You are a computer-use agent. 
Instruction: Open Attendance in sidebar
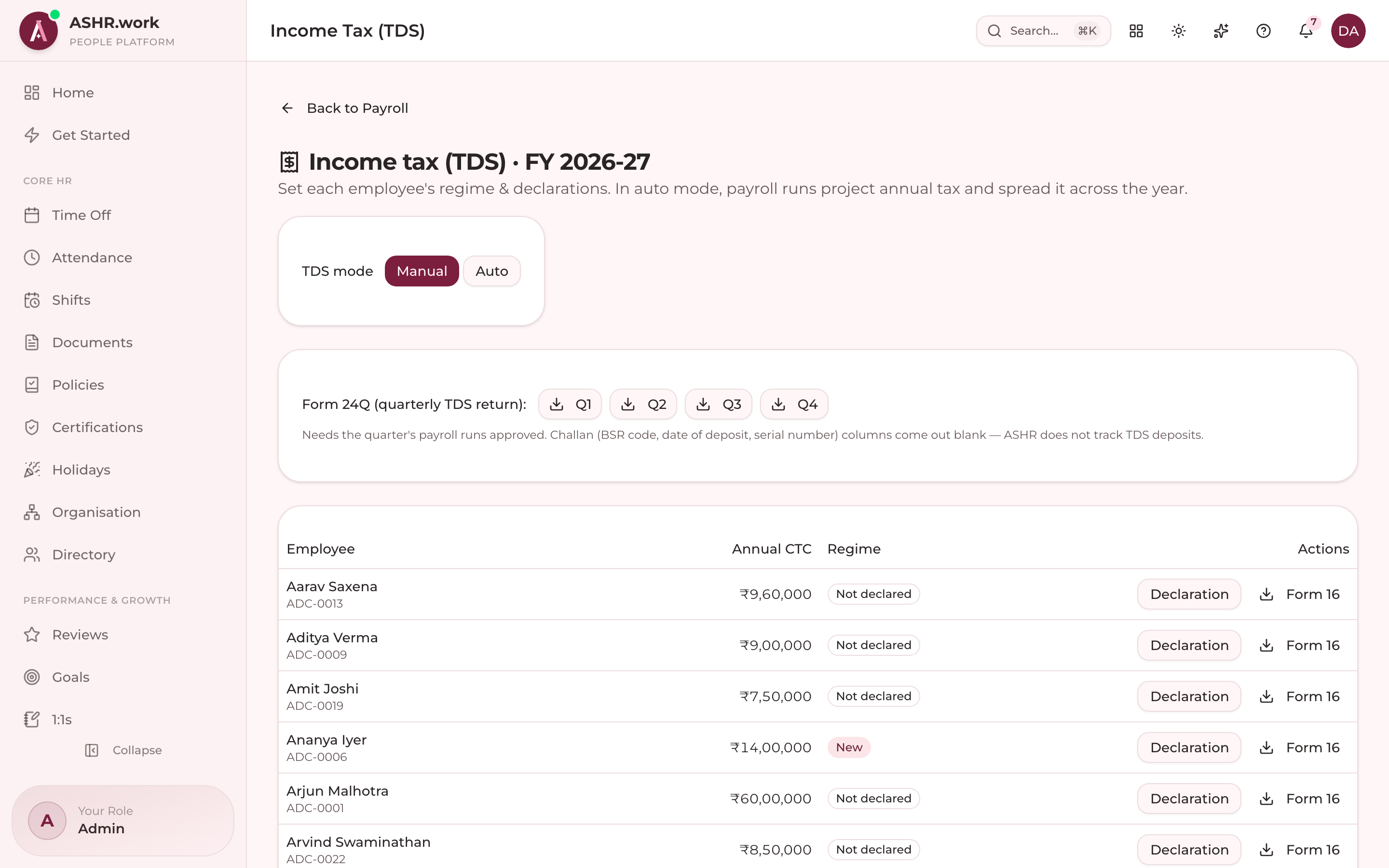[123, 258]
